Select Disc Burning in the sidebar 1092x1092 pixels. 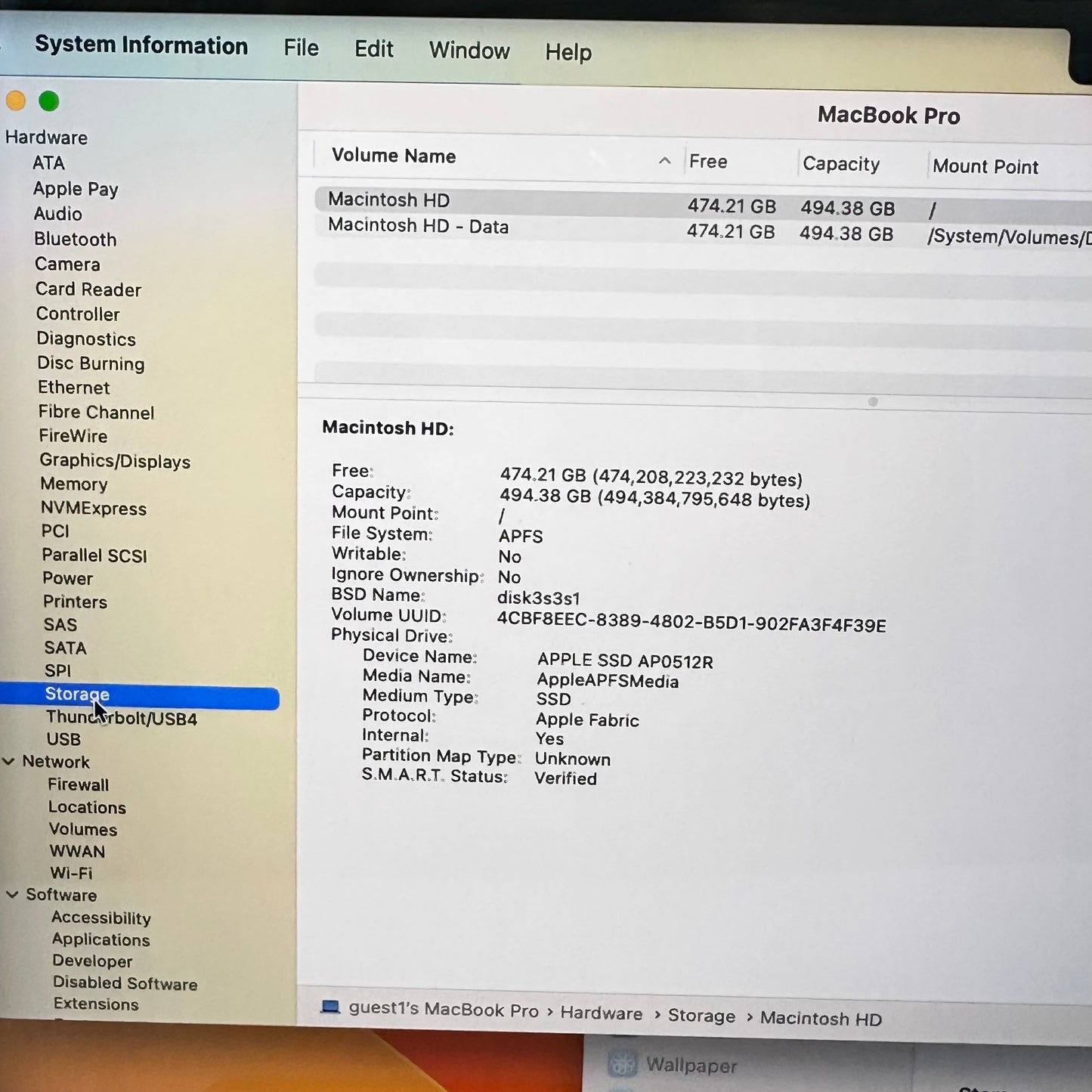(x=91, y=363)
